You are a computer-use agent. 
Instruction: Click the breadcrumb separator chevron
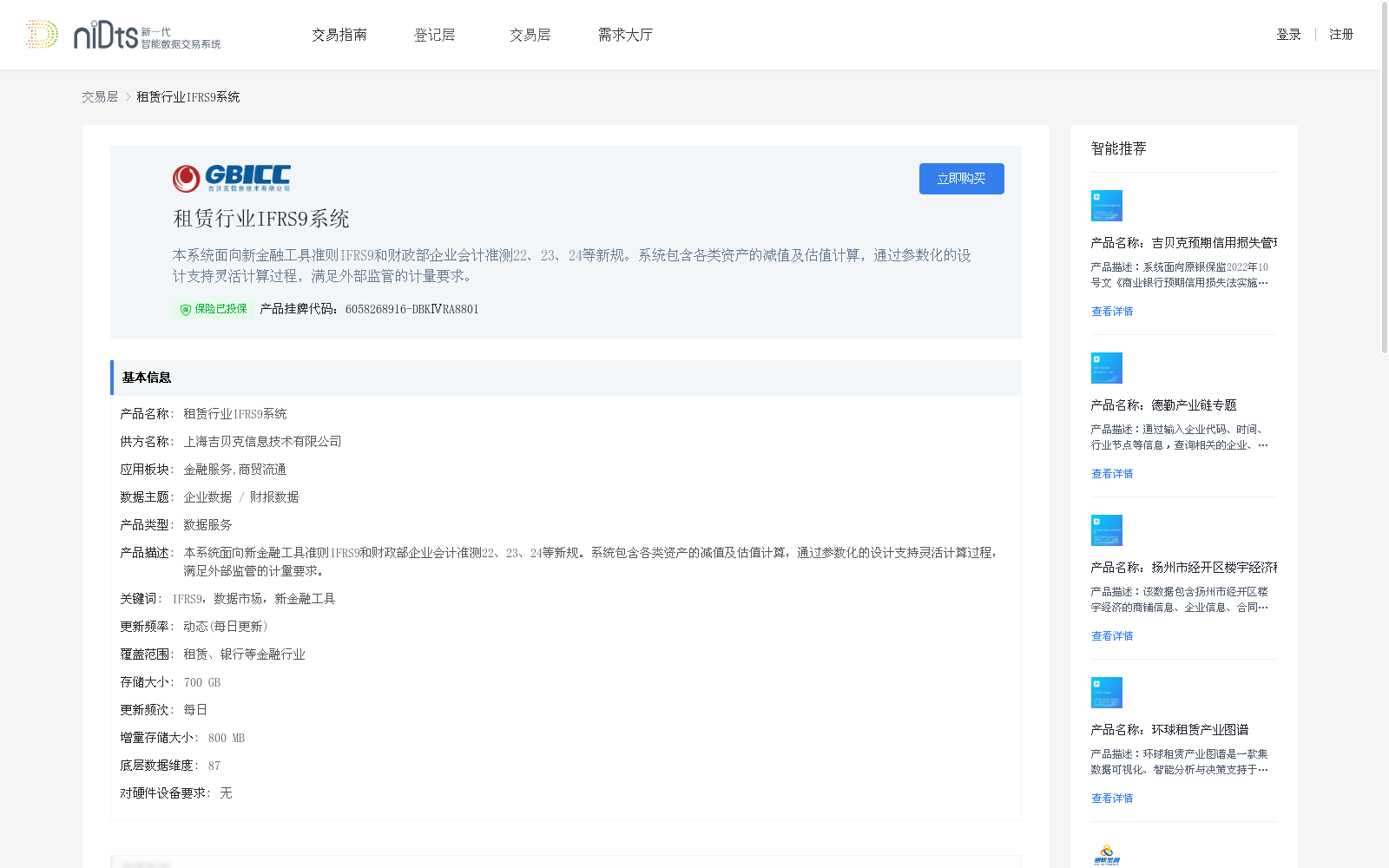(128, 97)
